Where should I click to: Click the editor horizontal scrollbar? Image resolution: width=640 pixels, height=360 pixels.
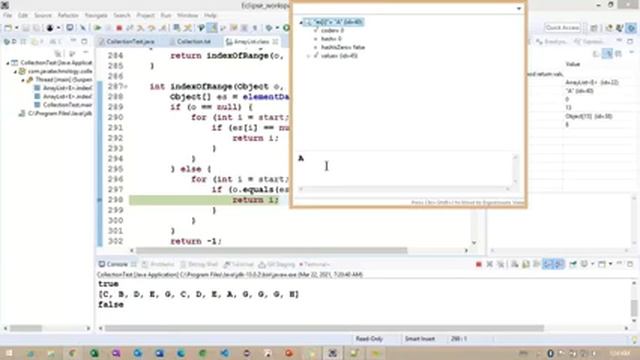pos(271,250)
